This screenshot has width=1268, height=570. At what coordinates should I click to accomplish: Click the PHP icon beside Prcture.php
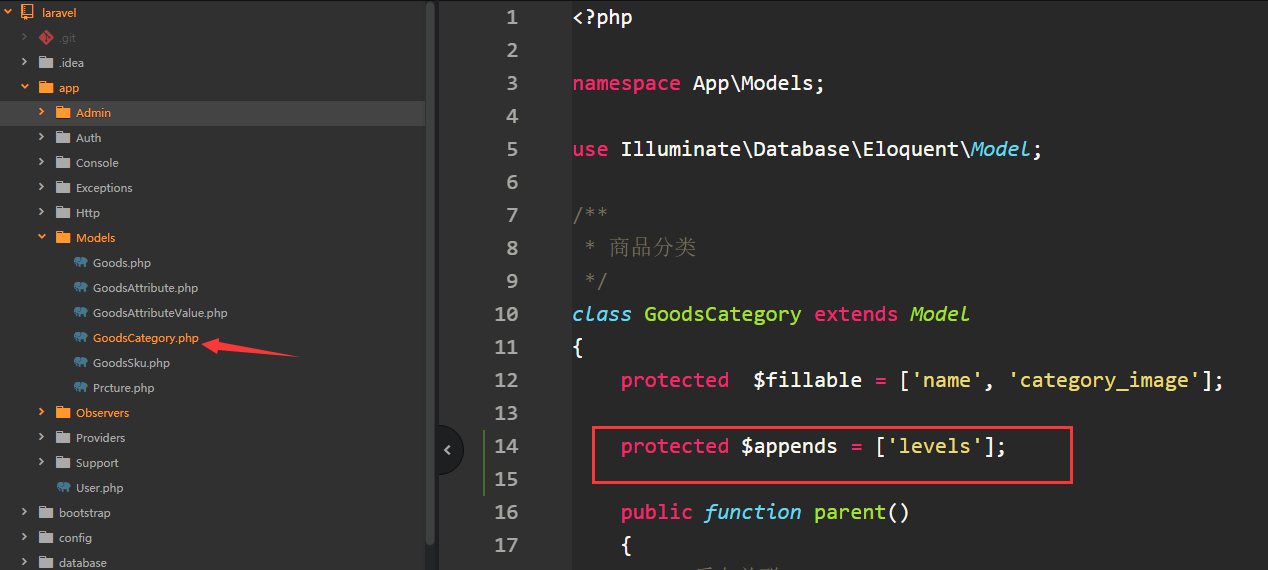click(x=81, y=388)
